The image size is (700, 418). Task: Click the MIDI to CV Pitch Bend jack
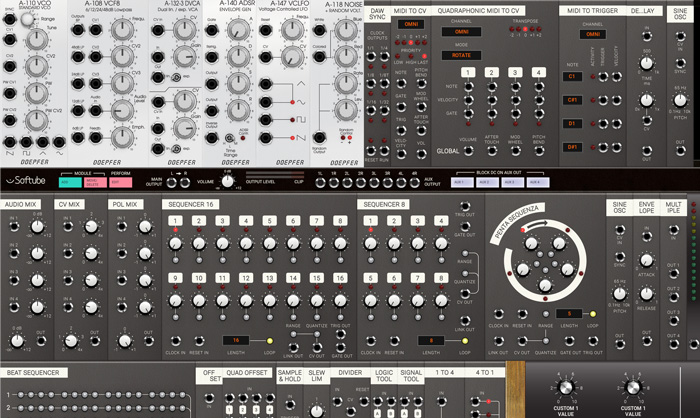coord(421,83)
